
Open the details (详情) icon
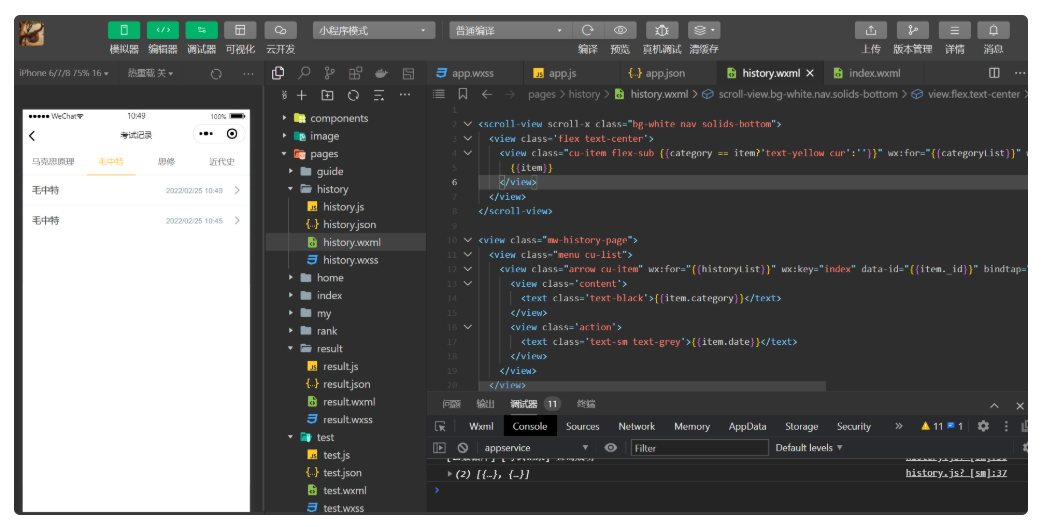click(955, 30)
